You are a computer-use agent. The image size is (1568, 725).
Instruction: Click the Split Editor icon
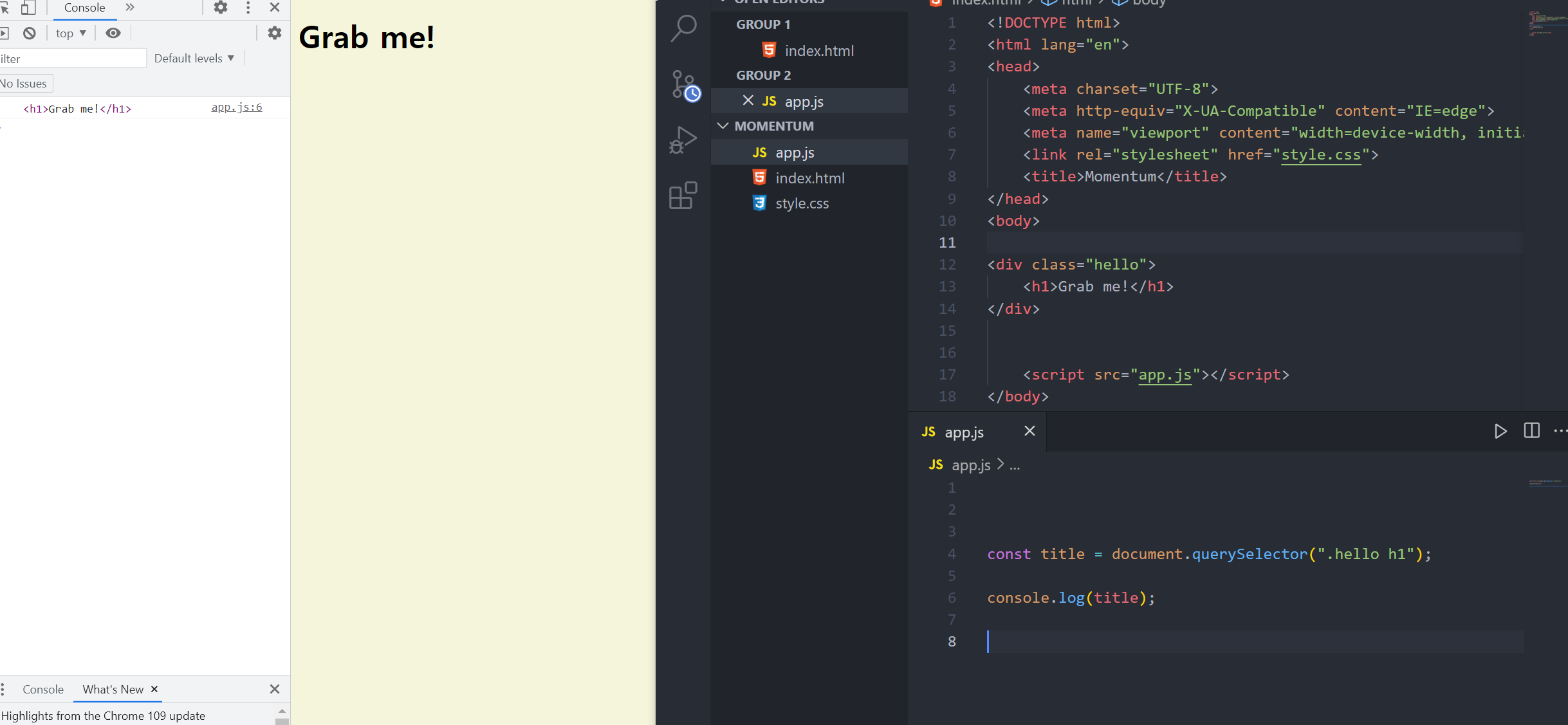(1531, 431)
